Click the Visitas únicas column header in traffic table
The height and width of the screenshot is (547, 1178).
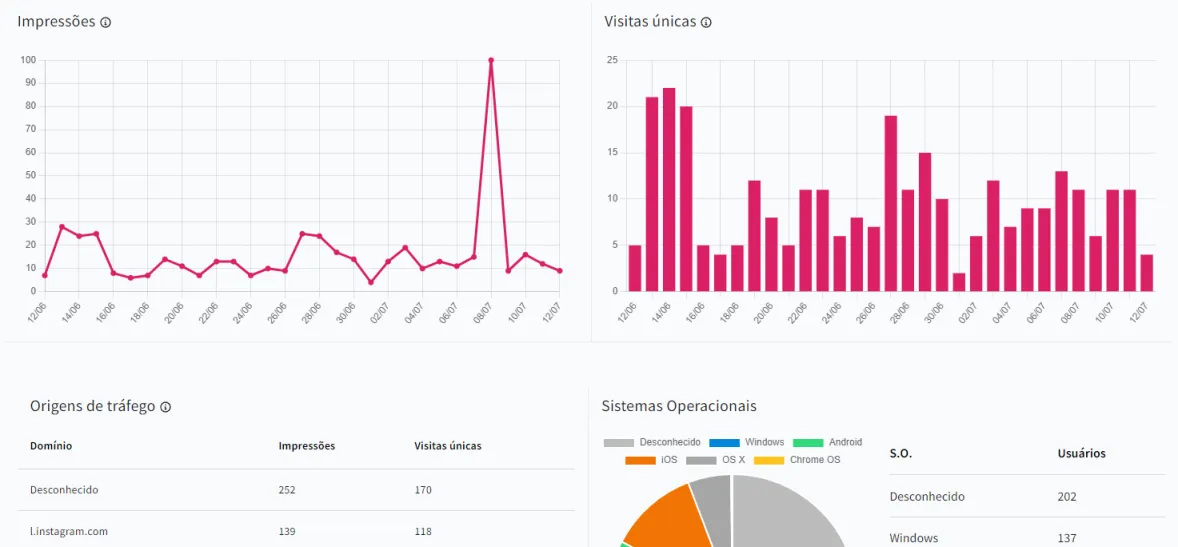(448, 446)
